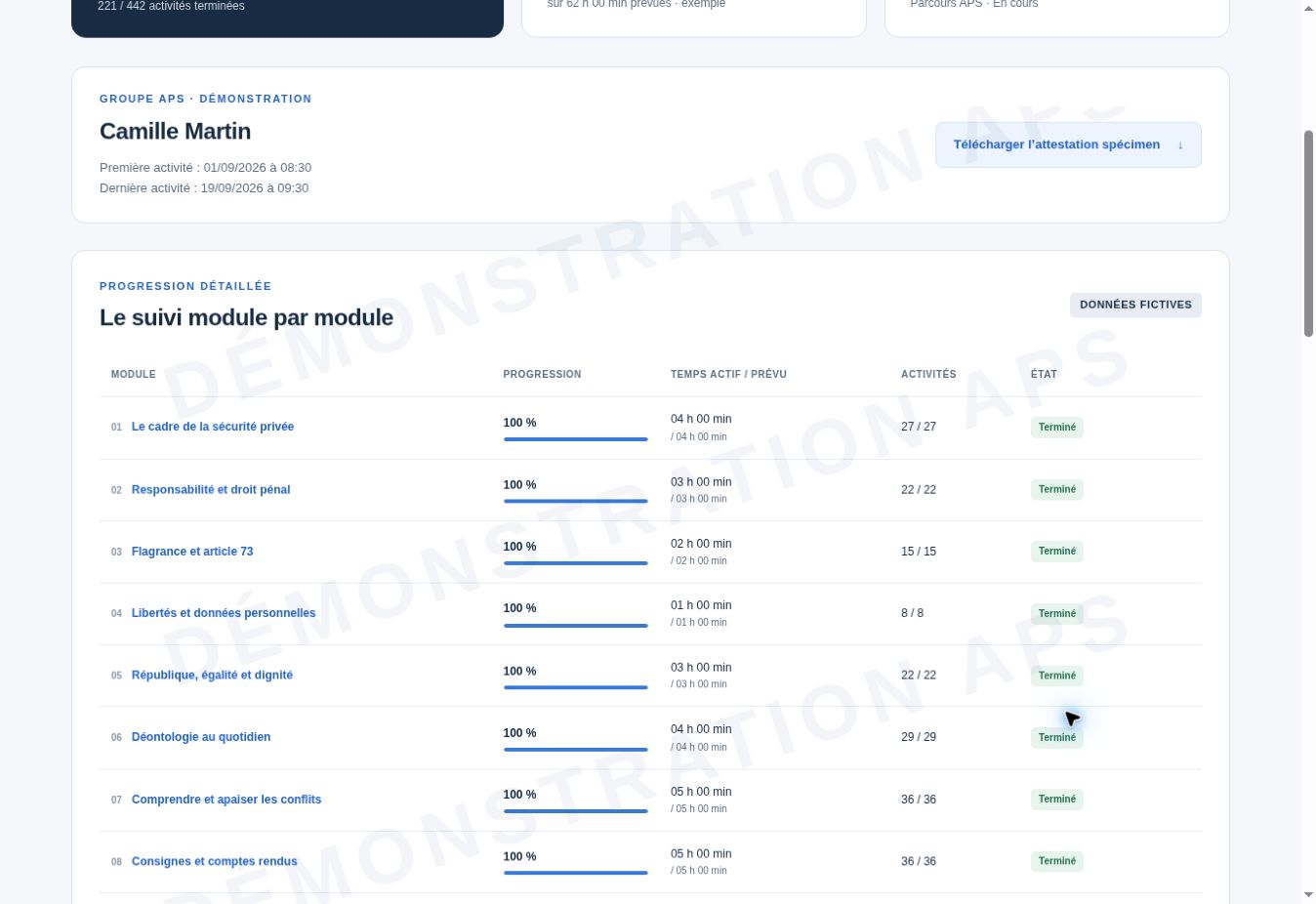Click Terminé status for Responsabilité et droit pénal
The height and width of the screenshot is (904, 1316).
pos(1057,490)
